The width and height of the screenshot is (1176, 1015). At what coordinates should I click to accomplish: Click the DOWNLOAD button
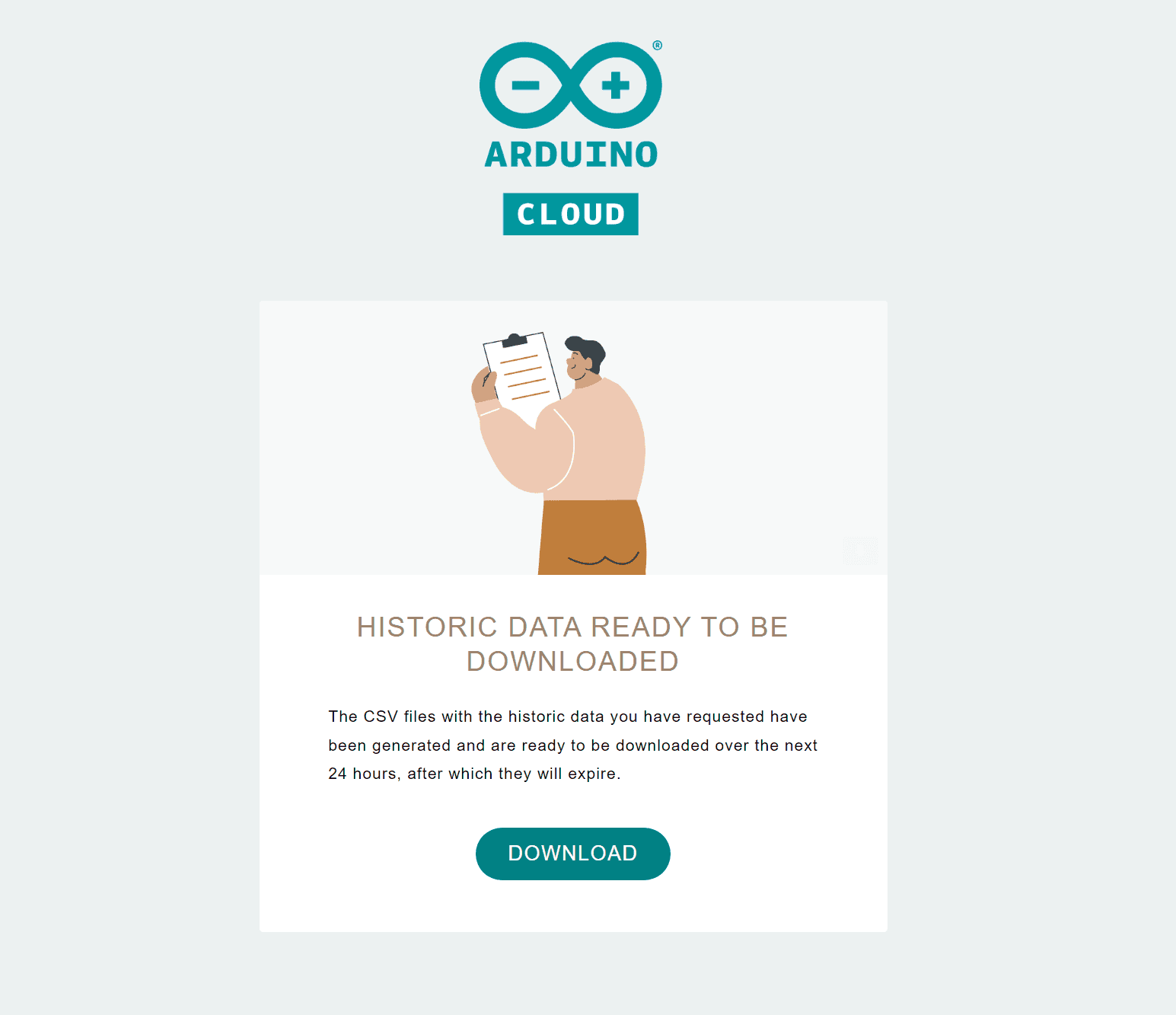point(572,854)
